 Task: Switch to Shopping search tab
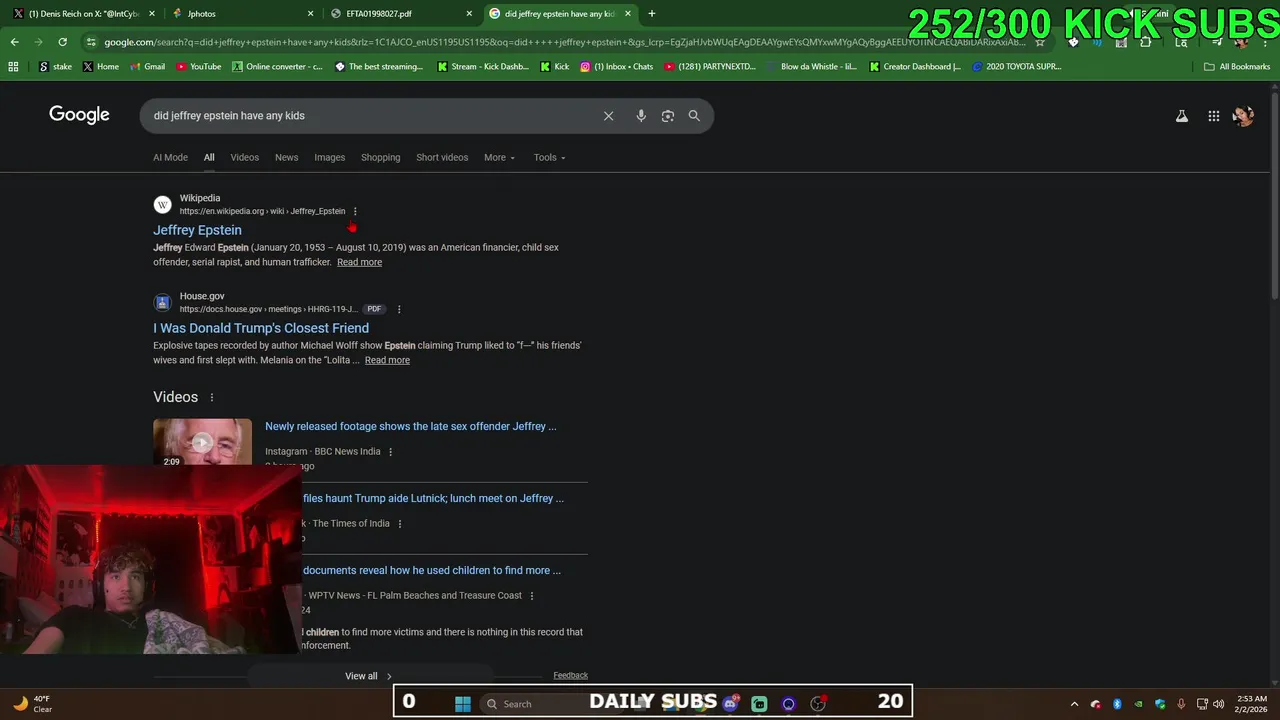381,157
